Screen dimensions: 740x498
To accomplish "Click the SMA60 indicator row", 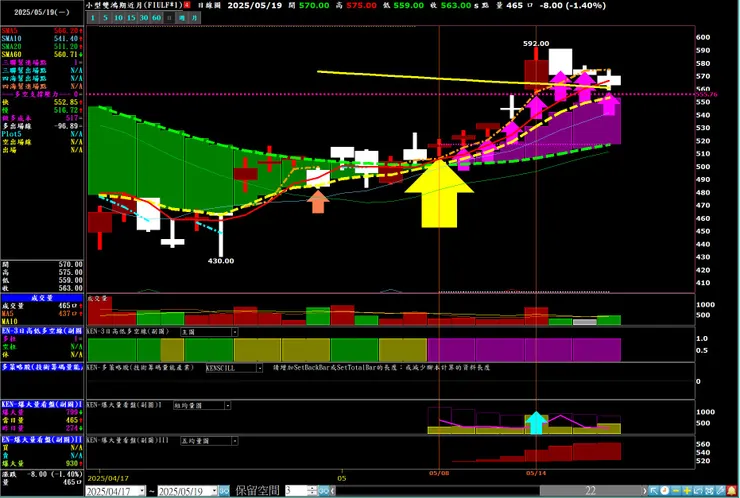I will click(x=42, y=54).
